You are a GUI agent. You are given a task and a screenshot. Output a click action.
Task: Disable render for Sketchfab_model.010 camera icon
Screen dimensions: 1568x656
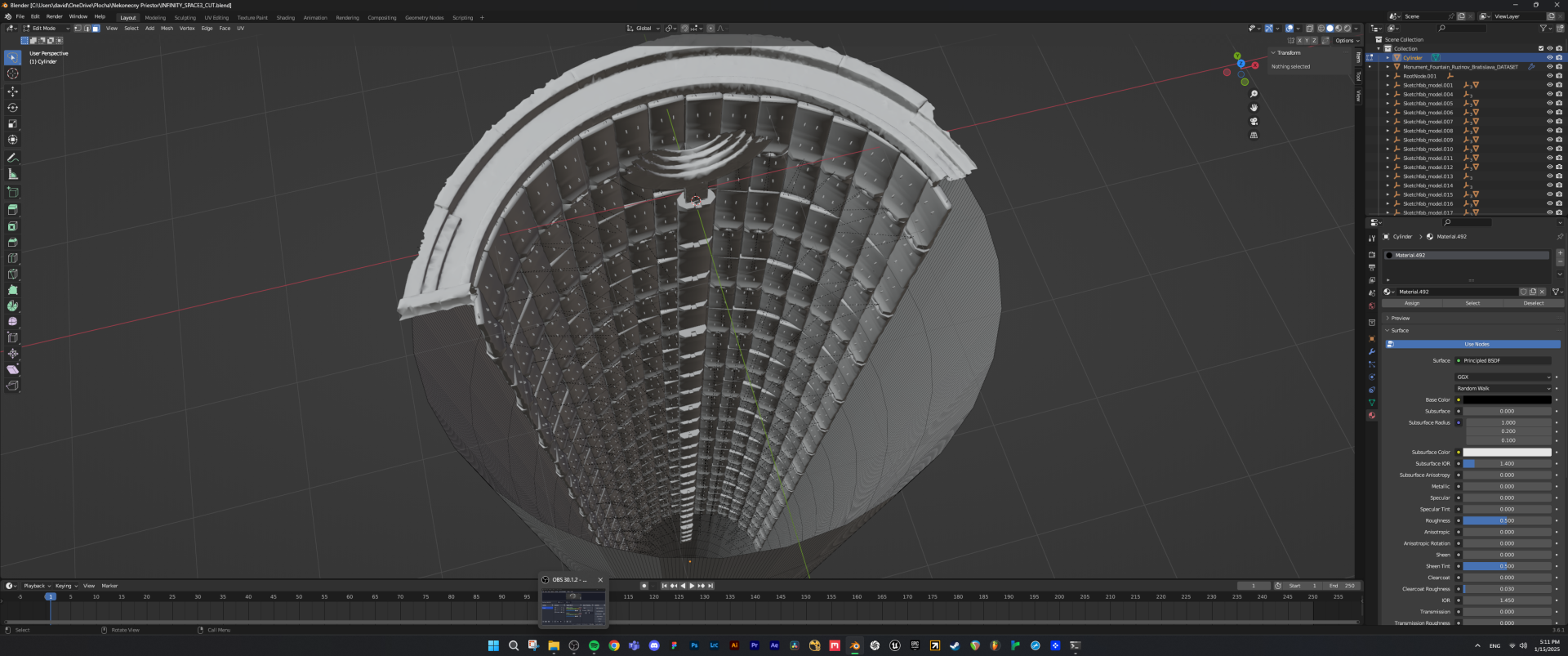1559,149
